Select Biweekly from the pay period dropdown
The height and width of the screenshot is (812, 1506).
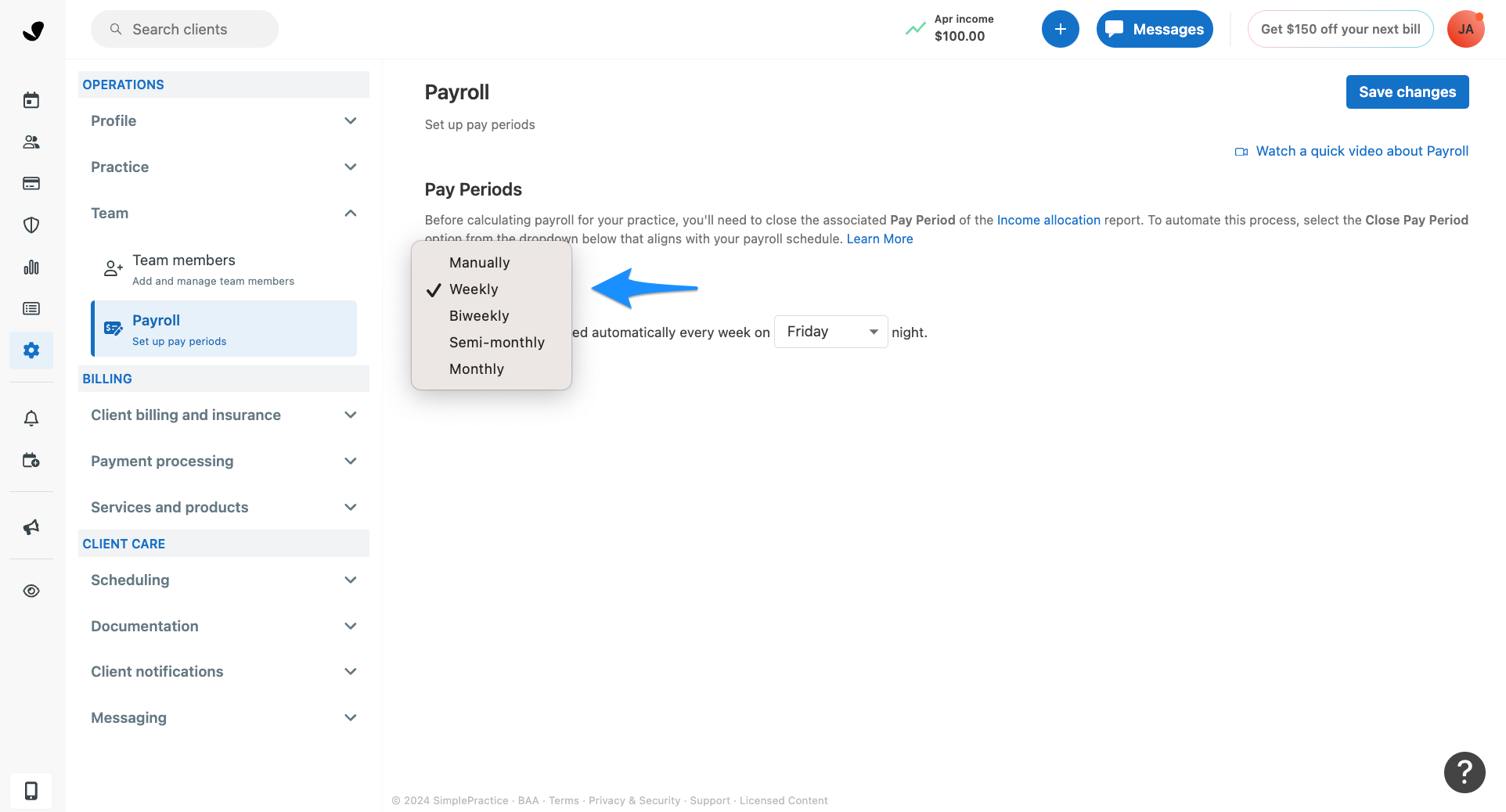(x=479, y=315)
